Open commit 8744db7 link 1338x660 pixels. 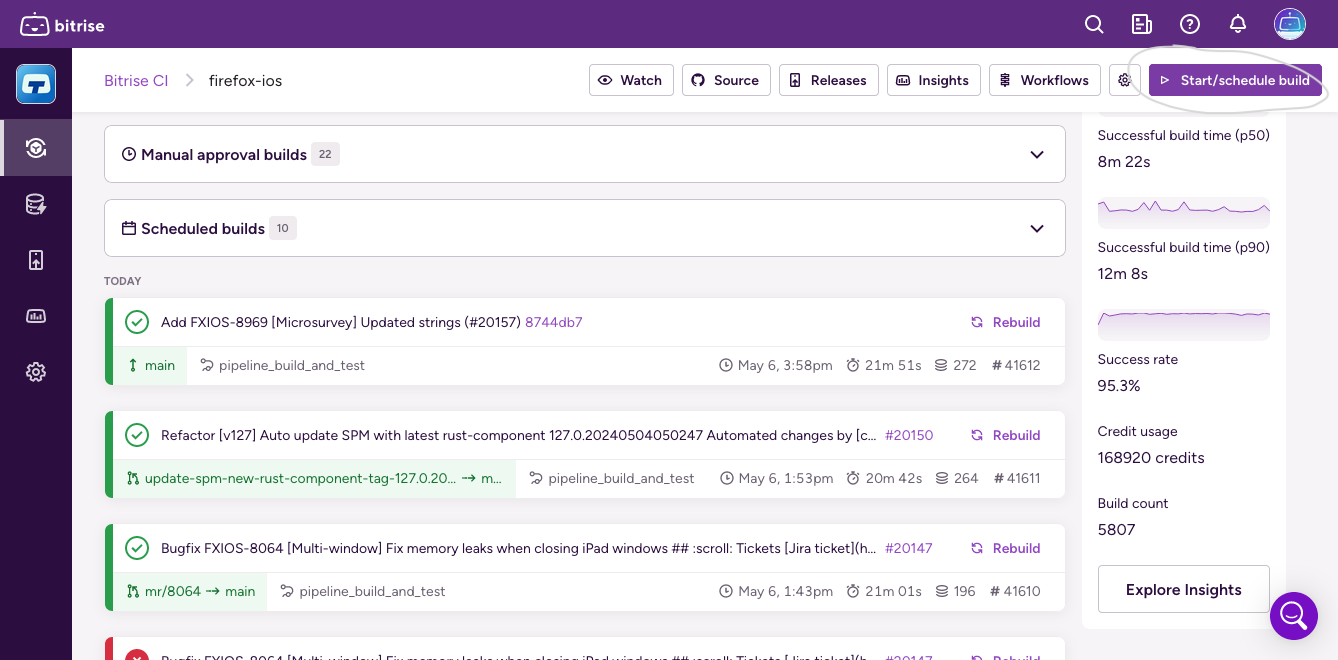554,322
